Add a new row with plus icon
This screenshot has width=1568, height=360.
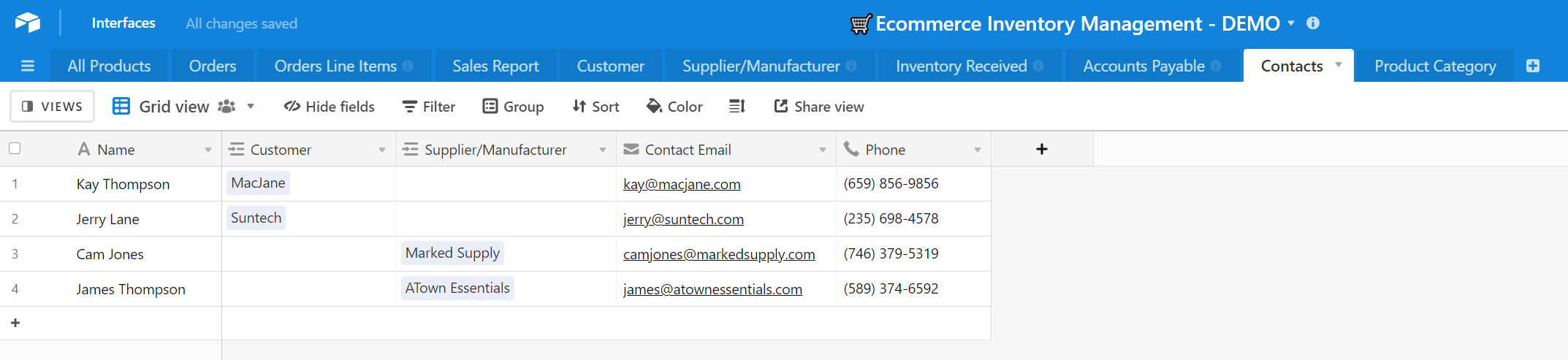click(x=15, y=323)
